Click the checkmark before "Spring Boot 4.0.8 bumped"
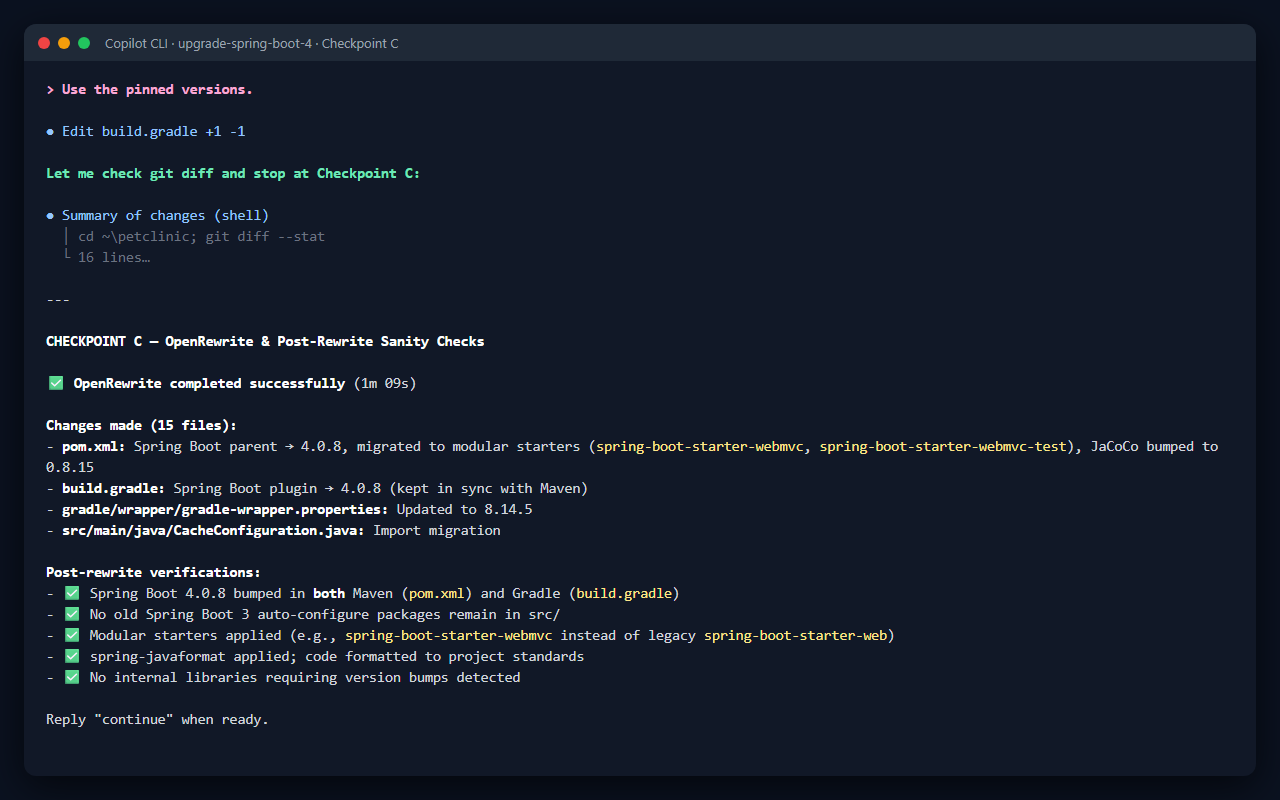The height and width of the screenshot is (800, 1280). click(x=72, y=593)
